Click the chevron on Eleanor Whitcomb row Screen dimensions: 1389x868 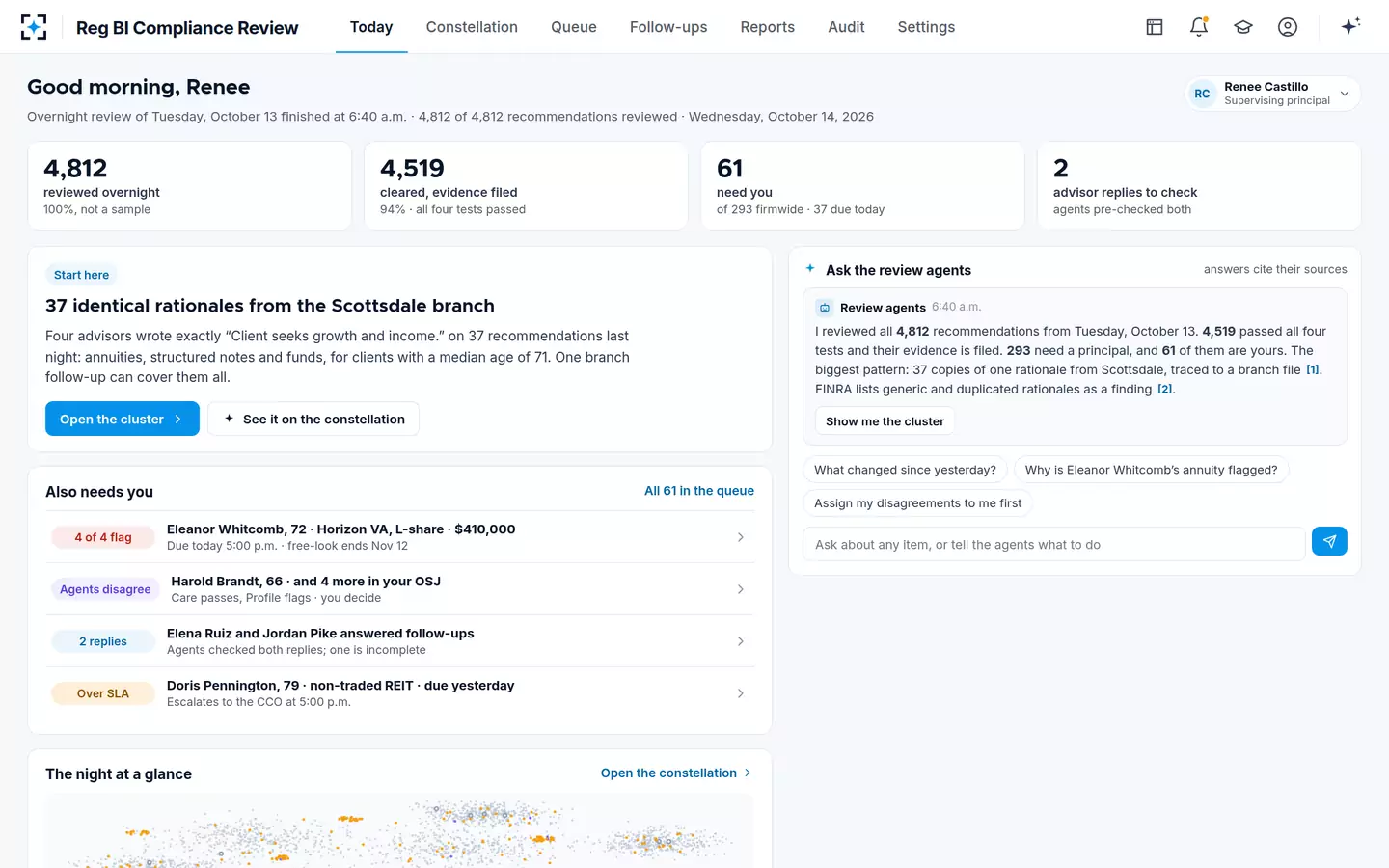[741, 537]
